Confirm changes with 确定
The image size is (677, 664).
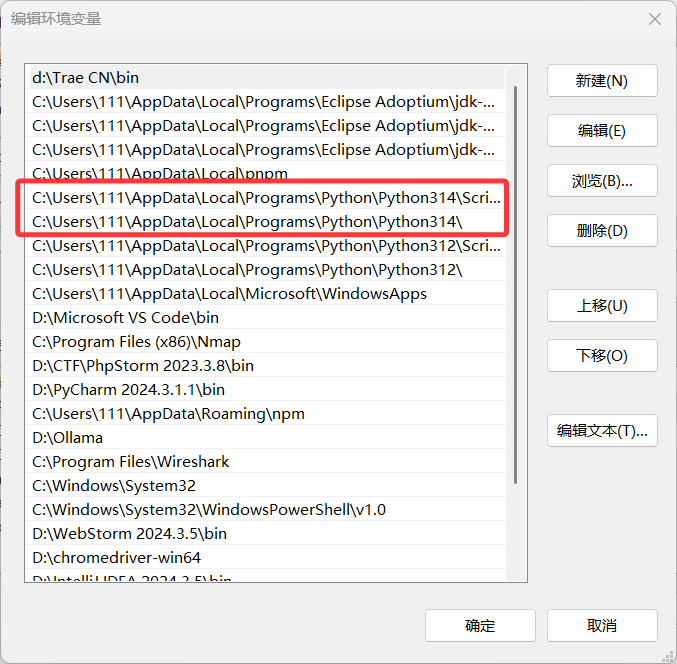tap(480, 626)
